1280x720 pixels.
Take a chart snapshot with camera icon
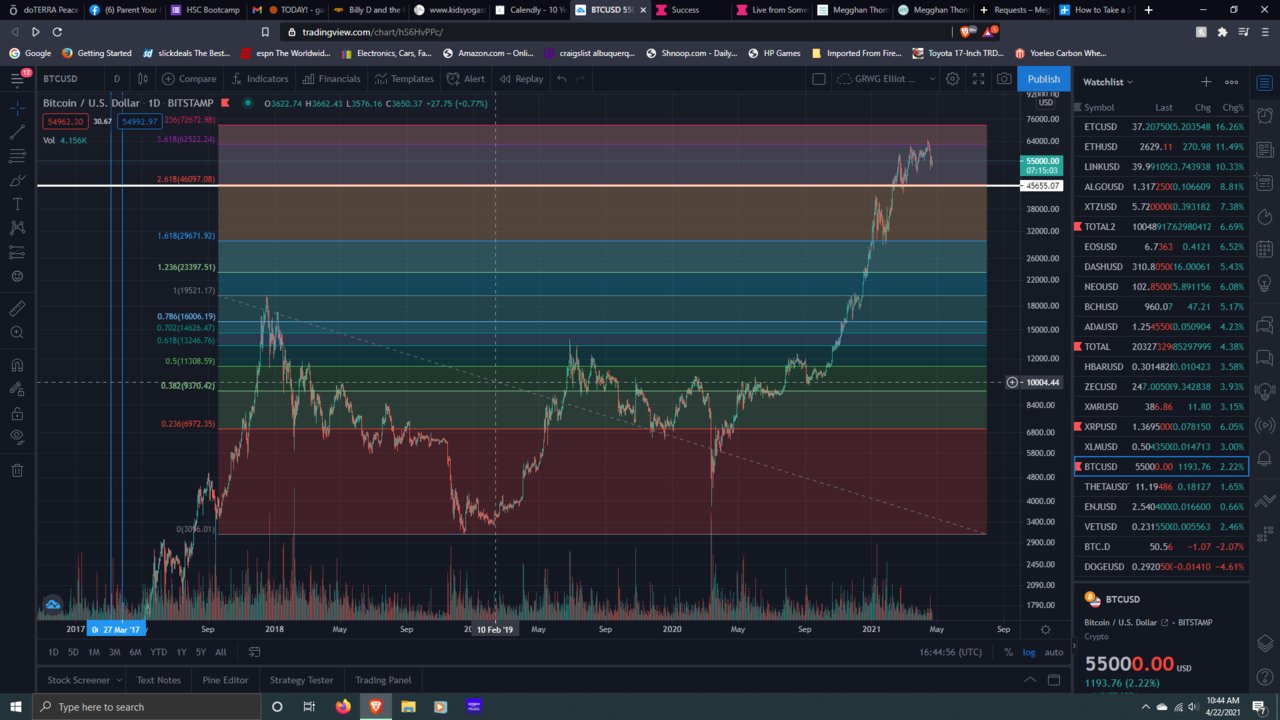[1004, 79]
